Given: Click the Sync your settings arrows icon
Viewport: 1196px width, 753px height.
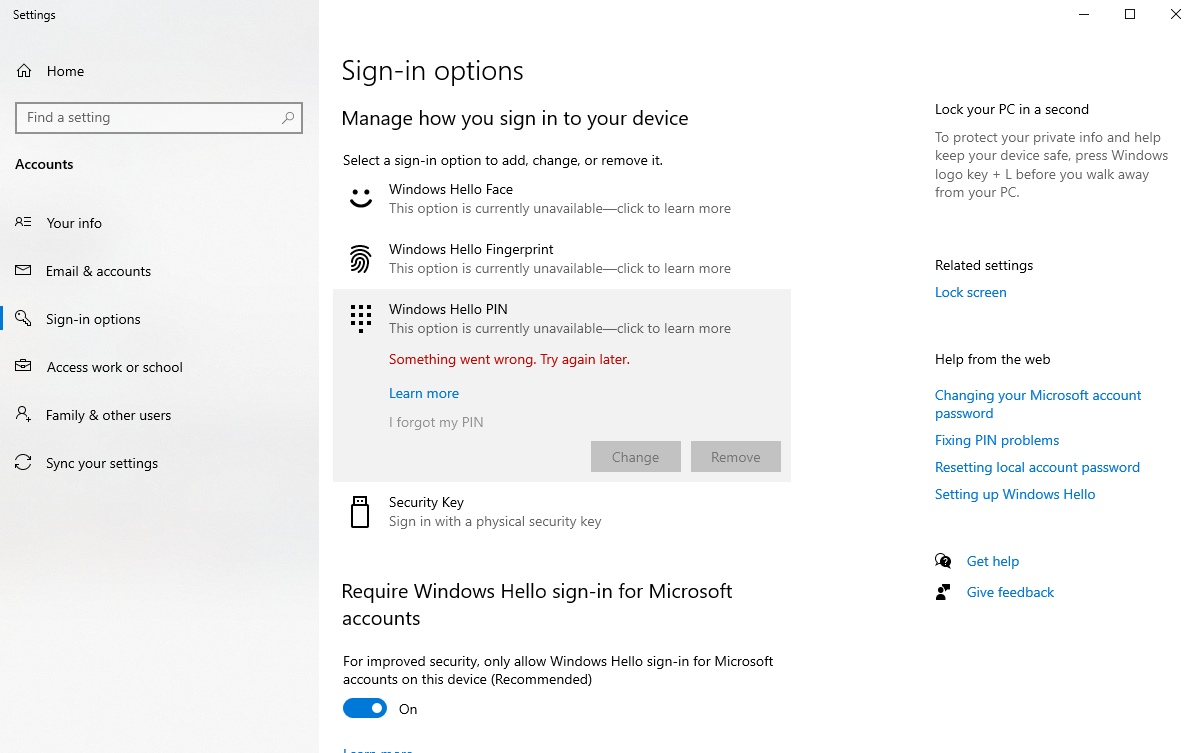Looking at the screenshot, I should click(23, 462).
